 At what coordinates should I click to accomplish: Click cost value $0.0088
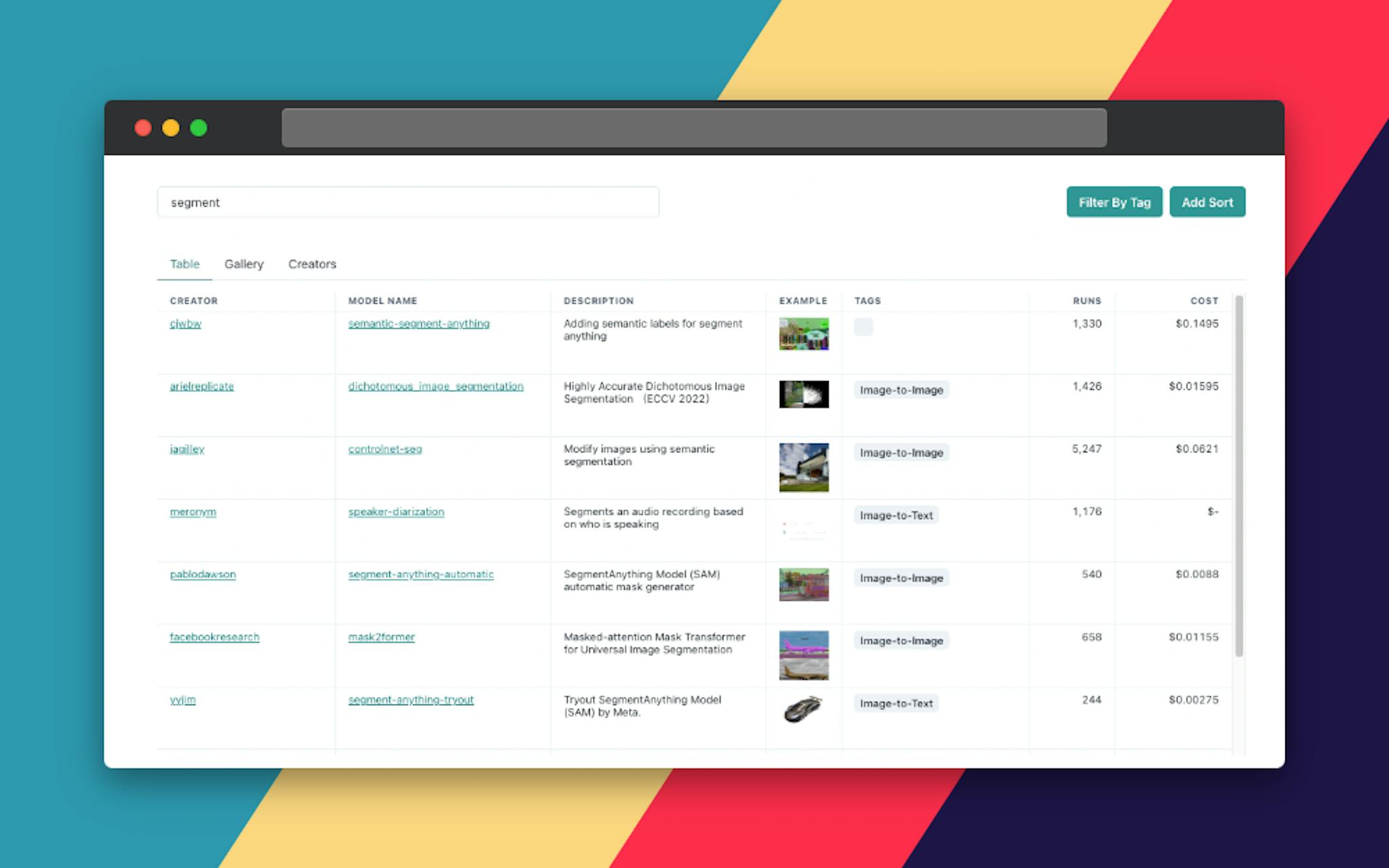pyautogui.click(x=1197, y=574)
